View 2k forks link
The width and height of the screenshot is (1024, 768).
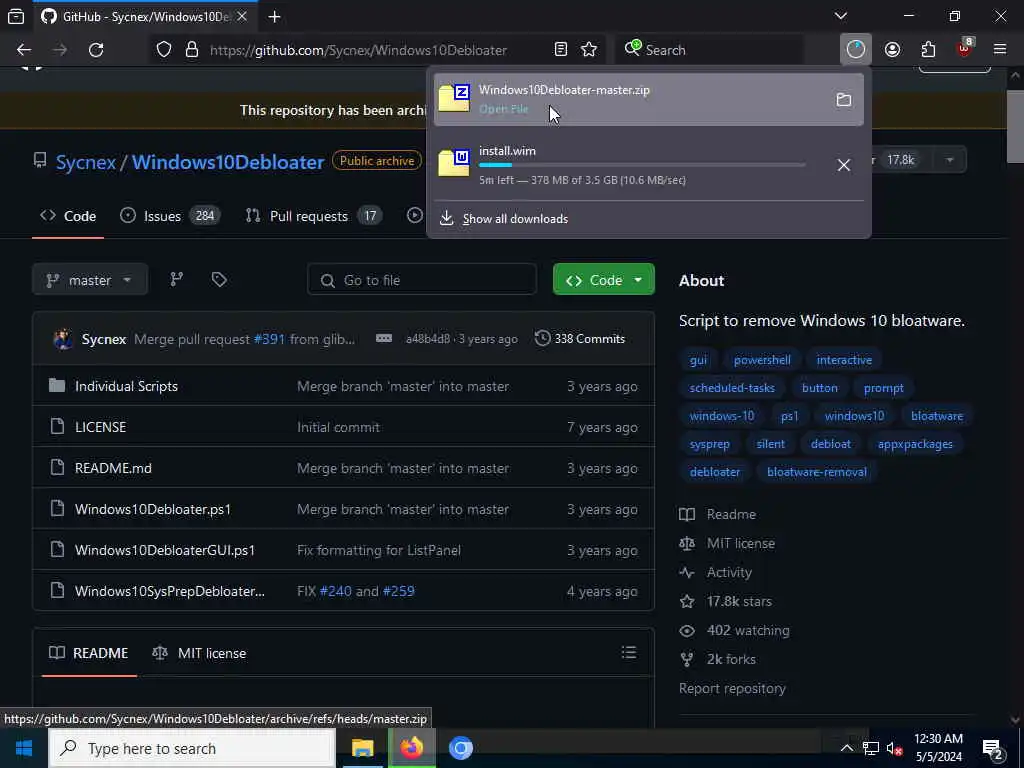[718, 660]
